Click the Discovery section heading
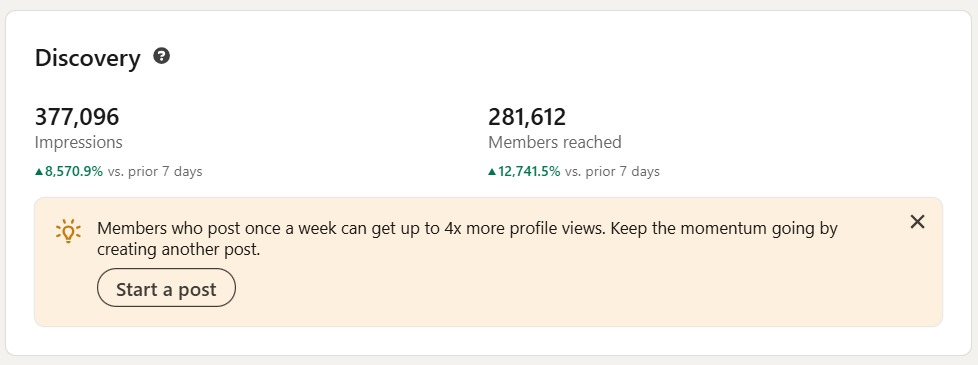The width and height of the screenshot is (978, 365). (88, 58)
